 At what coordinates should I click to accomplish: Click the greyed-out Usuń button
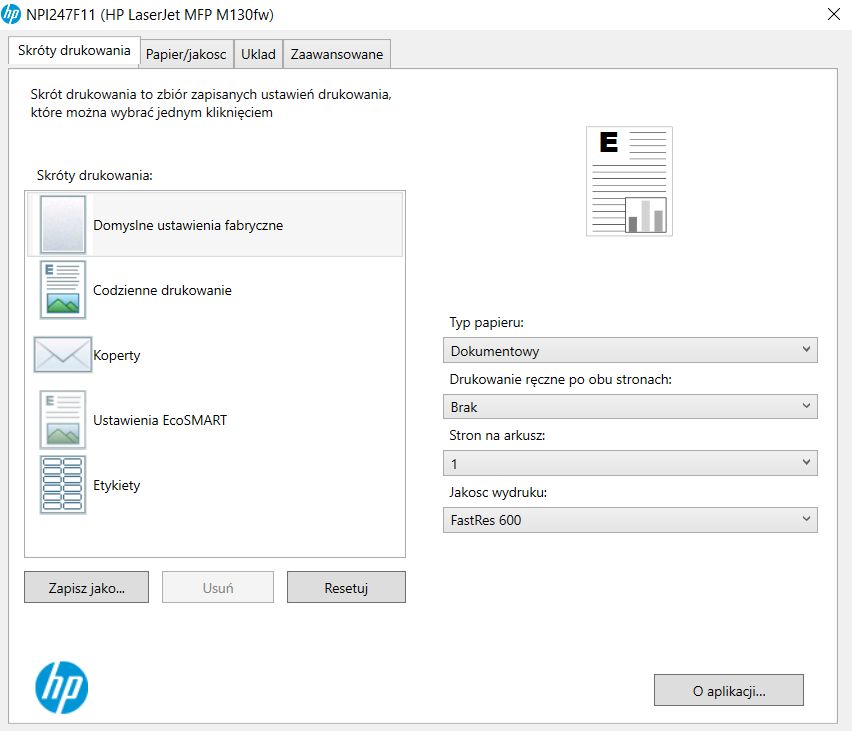tap(218, 588)
